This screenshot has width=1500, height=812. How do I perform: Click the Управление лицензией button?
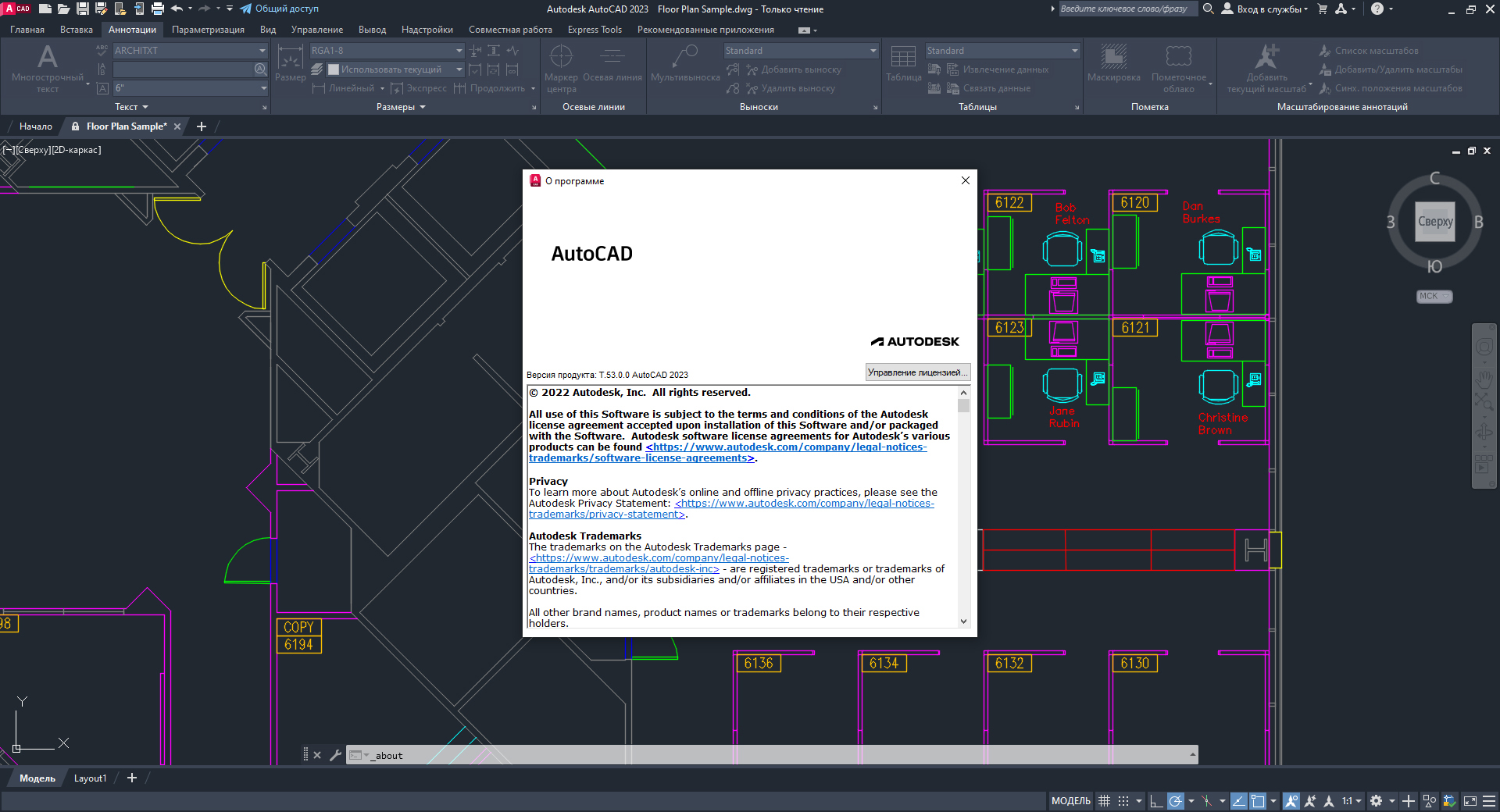(917, 372)
